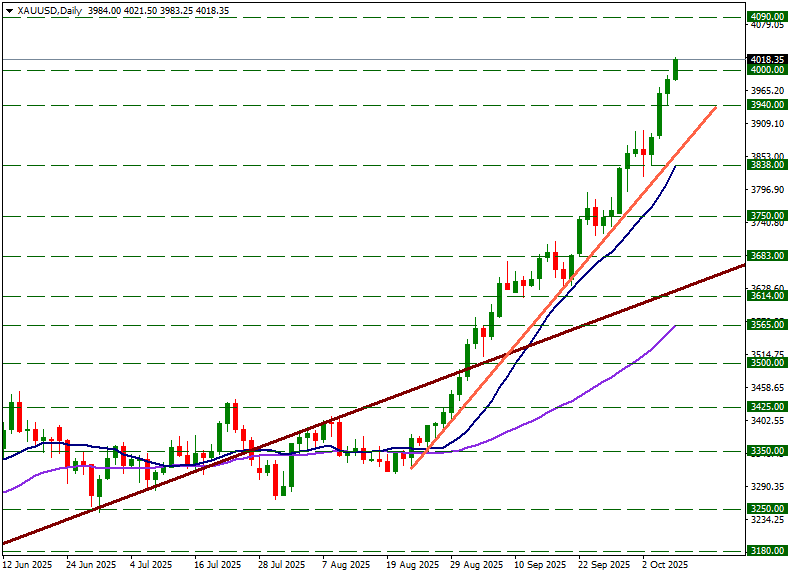
Task: Click the 3250.00 price level label
Action: 766,508
